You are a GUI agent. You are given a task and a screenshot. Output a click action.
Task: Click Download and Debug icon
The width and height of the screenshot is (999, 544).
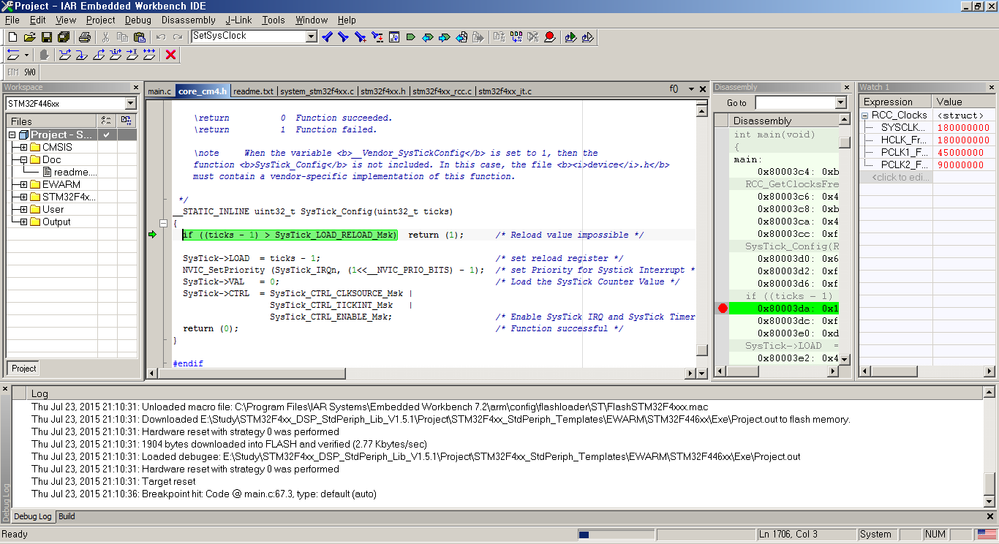[570, 38]
